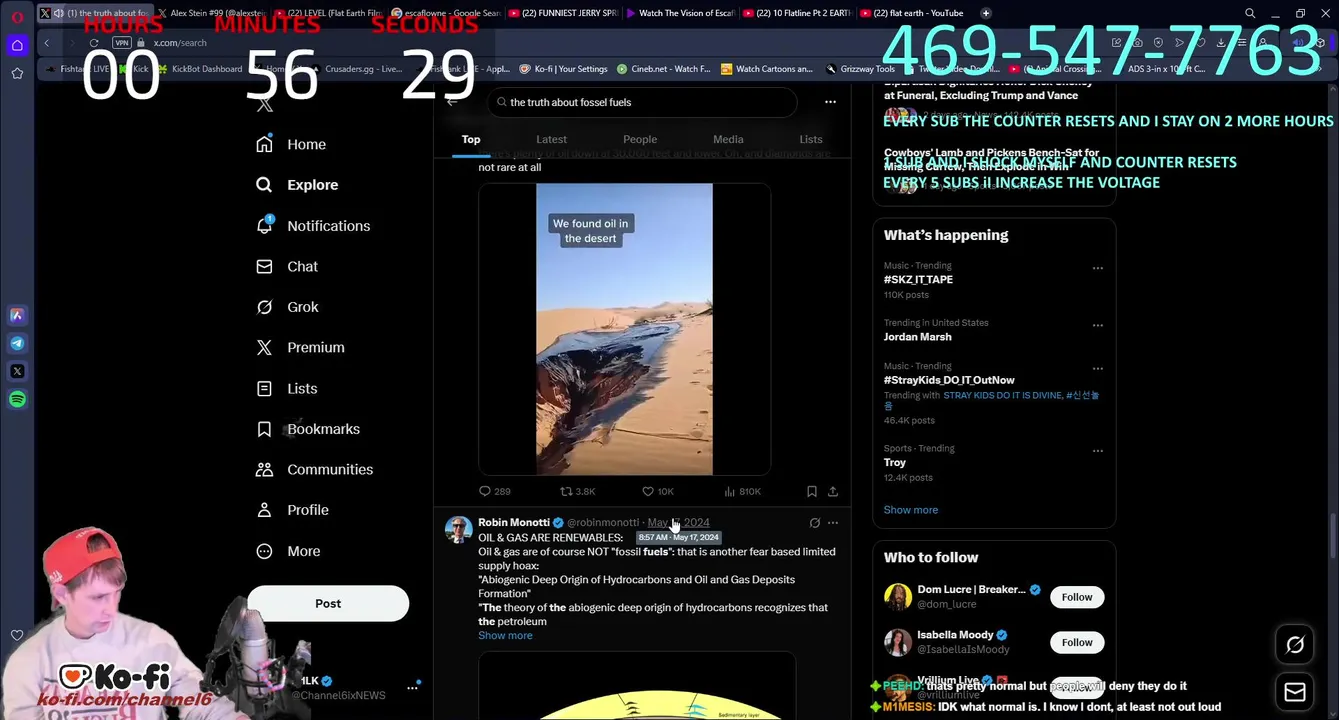The width and height of the screenshot is (1339, 720).
Task: Click the Post button
Action: pyautogui.click(x=328, y=603)
